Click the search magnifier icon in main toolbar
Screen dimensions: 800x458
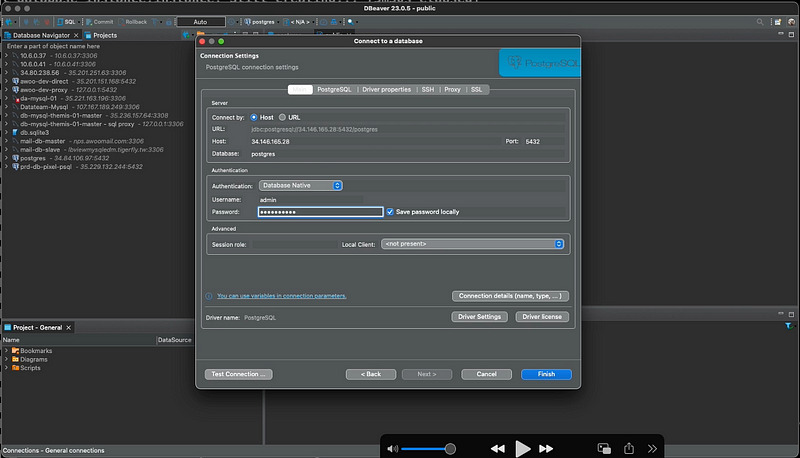tap(351, 22)
